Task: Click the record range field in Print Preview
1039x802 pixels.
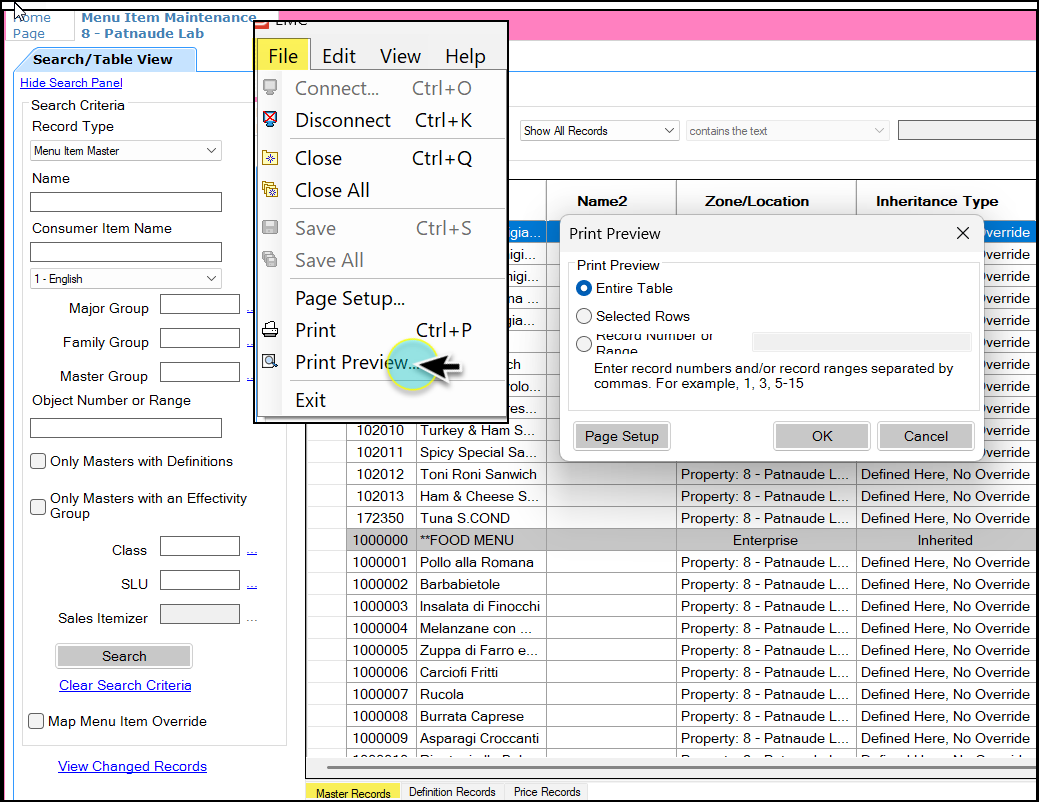Action: pos(861,342)
